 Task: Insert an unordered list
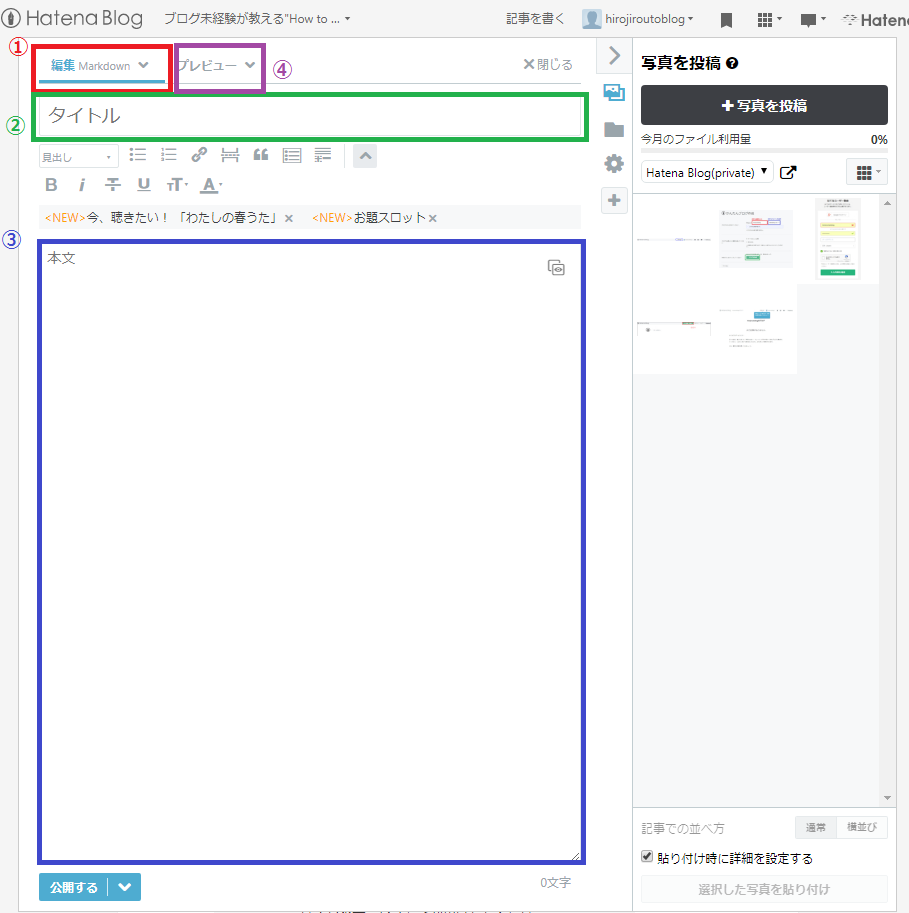pos(137,155)
